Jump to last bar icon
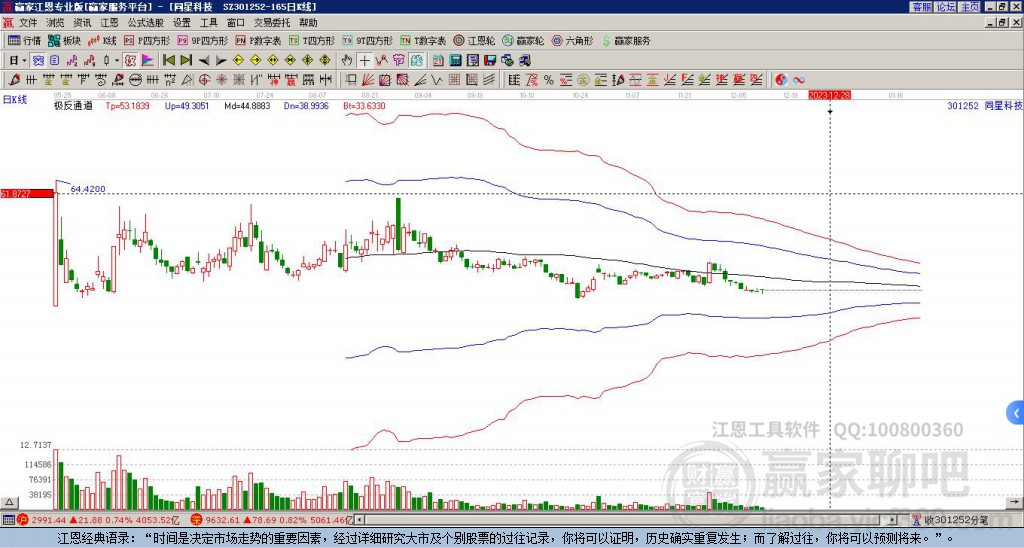The width and height of the screenshot is (1024, 548). coord(186,60)
